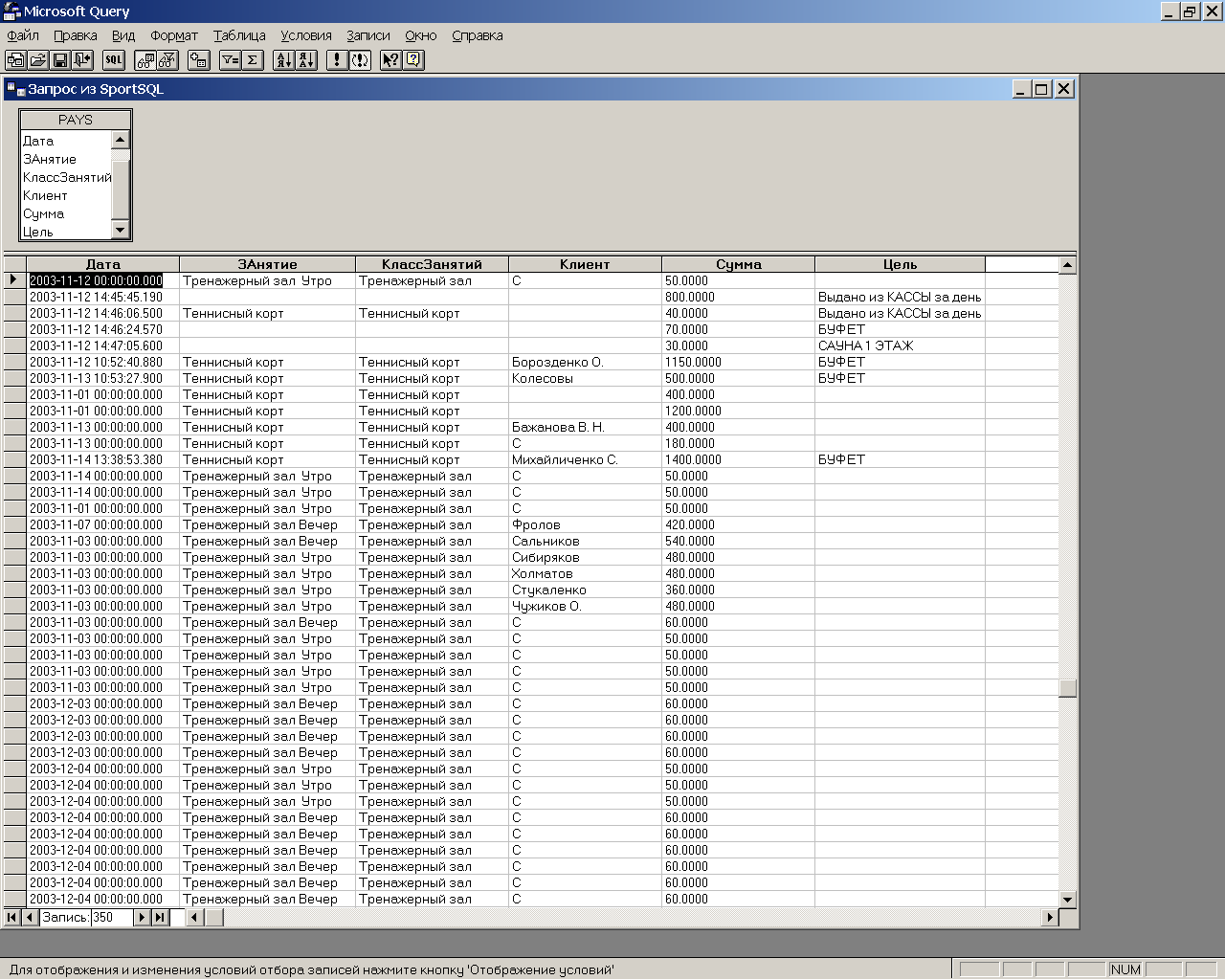This screenshot has height=980, width=1225.
Task: Click the PAYS list scroll-up arrow
Action: coord(121,140)
